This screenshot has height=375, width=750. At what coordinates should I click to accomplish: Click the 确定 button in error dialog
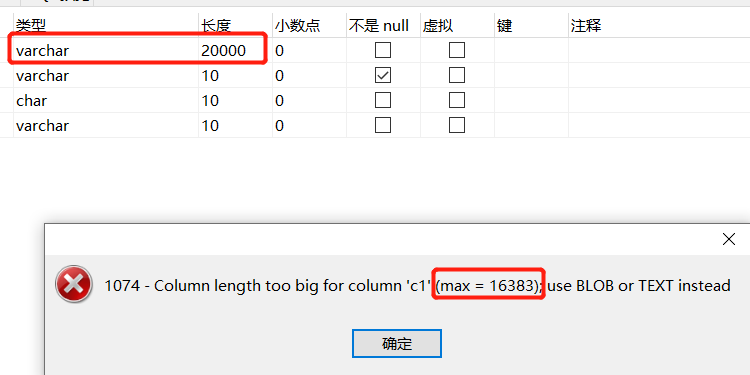[x=397, y=343]
